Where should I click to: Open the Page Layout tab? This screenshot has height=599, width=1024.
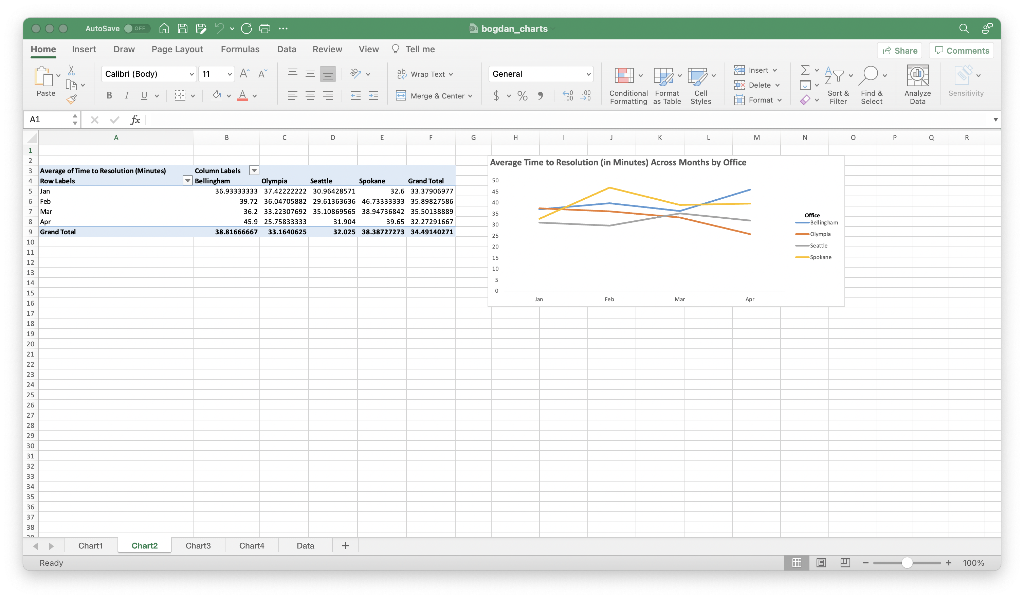(x=177, y=49)
